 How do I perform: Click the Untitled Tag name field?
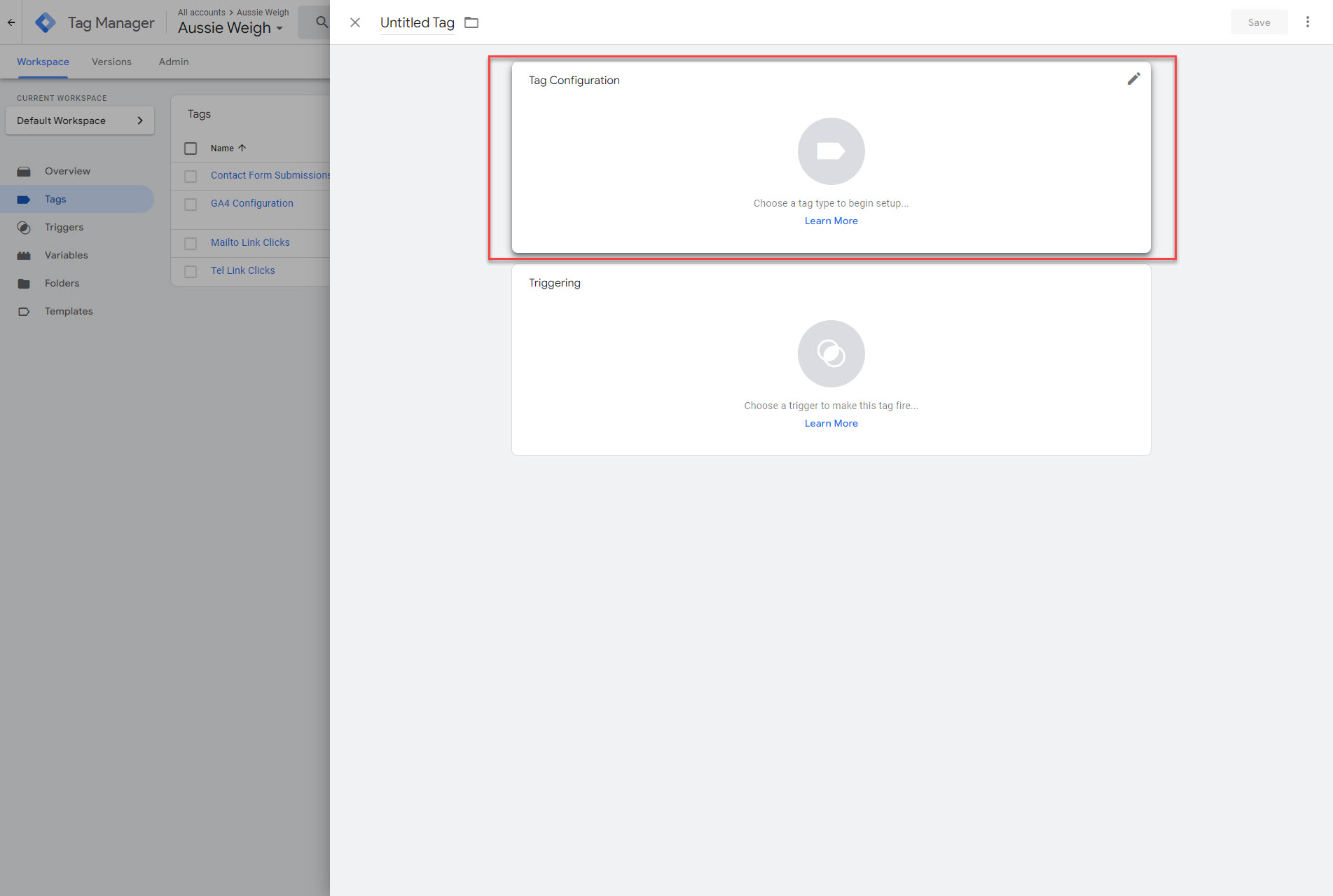coord(417,23)
